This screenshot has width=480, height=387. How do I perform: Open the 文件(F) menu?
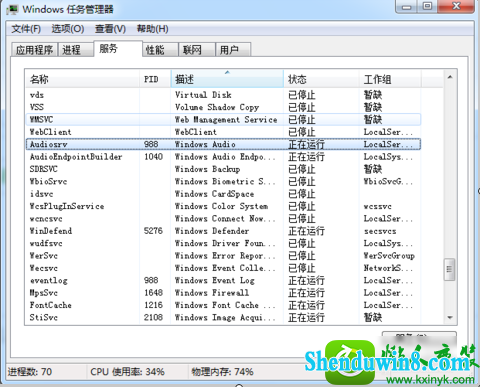pyautogui.click(x=26, y=29)
